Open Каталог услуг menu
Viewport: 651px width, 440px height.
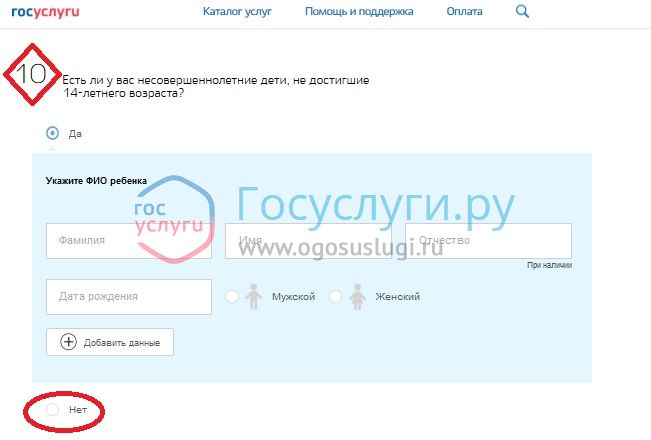point(237,11)
